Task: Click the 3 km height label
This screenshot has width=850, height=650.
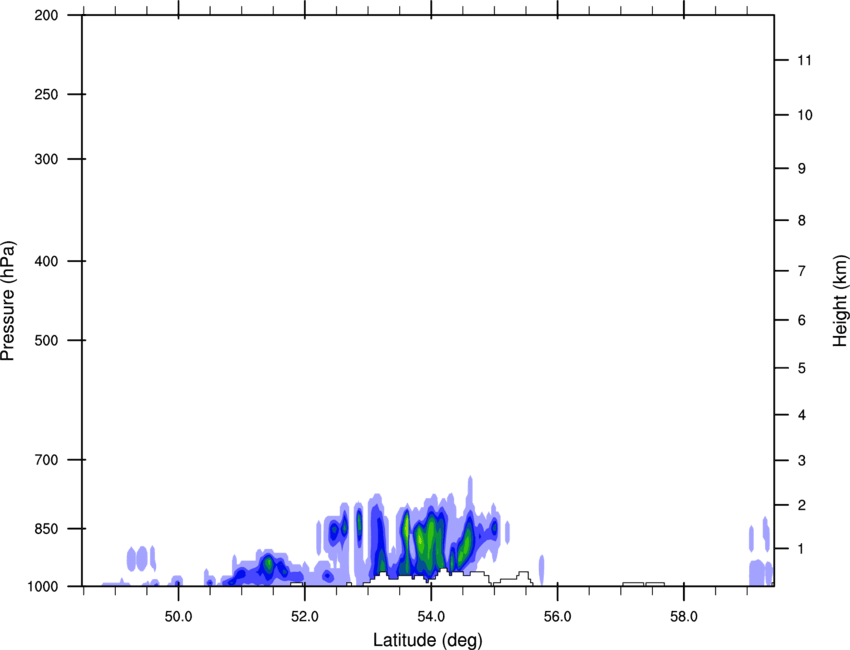Action: pos(802,461)
